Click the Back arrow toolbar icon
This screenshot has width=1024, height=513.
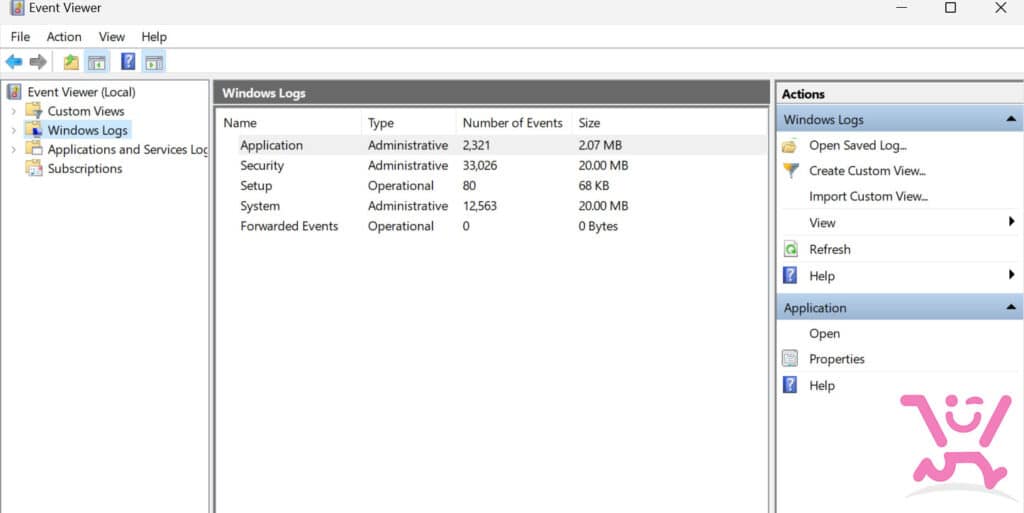(x=14, y=62)
